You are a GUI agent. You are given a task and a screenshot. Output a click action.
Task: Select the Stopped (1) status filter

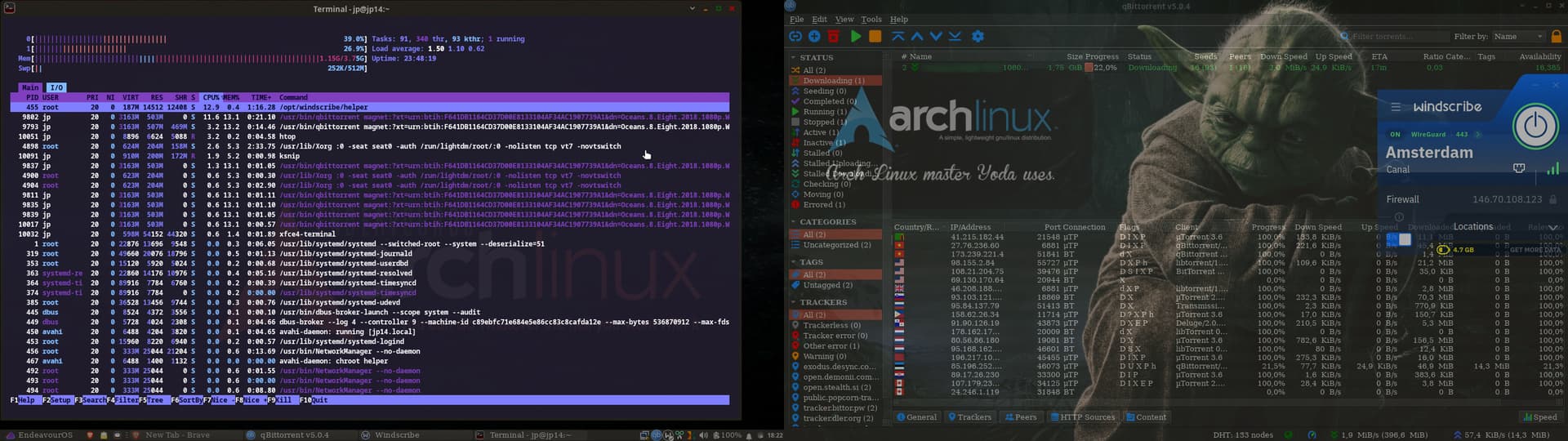[x=835, y=122]
